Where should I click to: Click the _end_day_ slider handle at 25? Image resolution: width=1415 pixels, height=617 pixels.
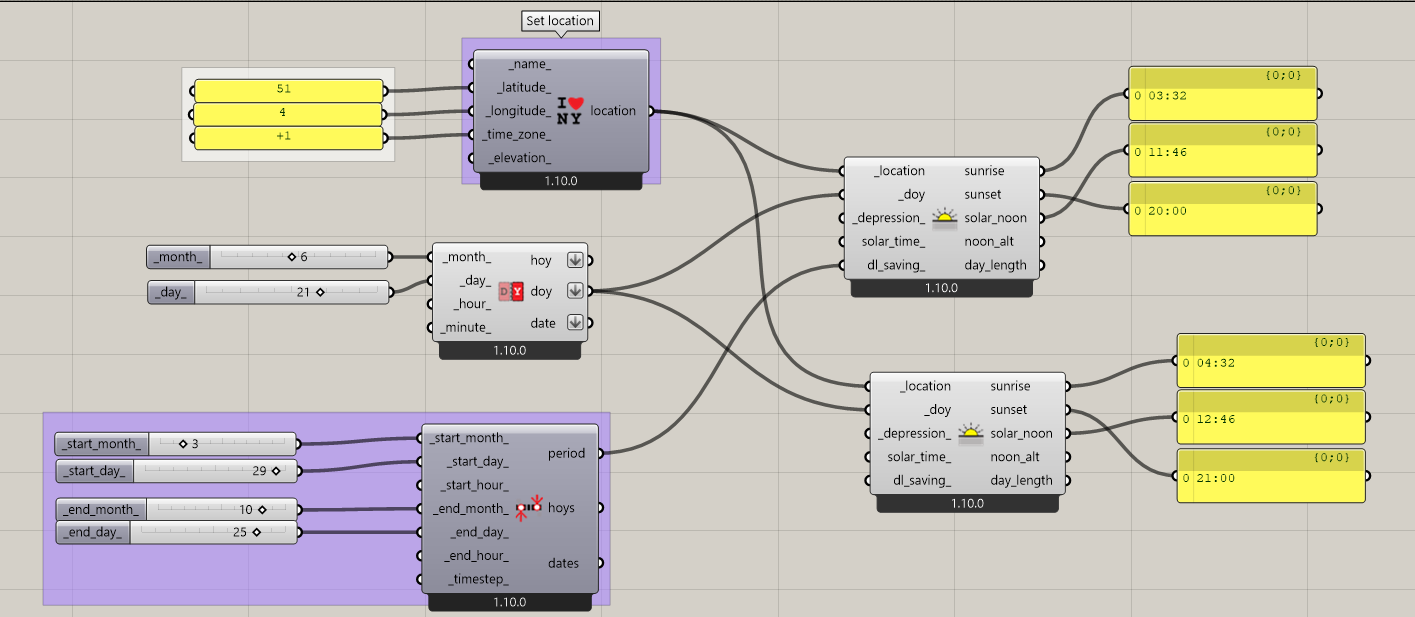[x=256, y=533]
